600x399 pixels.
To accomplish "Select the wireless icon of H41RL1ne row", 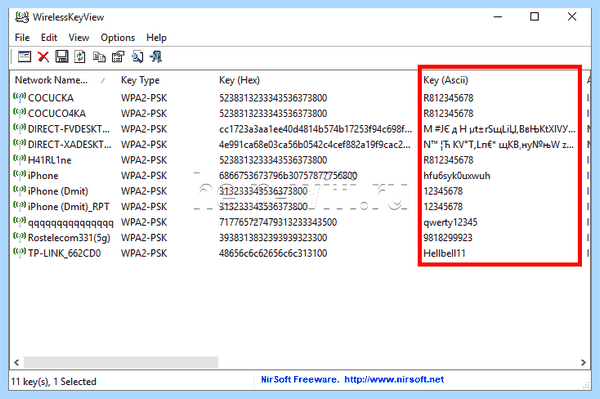I will (20, 160).
